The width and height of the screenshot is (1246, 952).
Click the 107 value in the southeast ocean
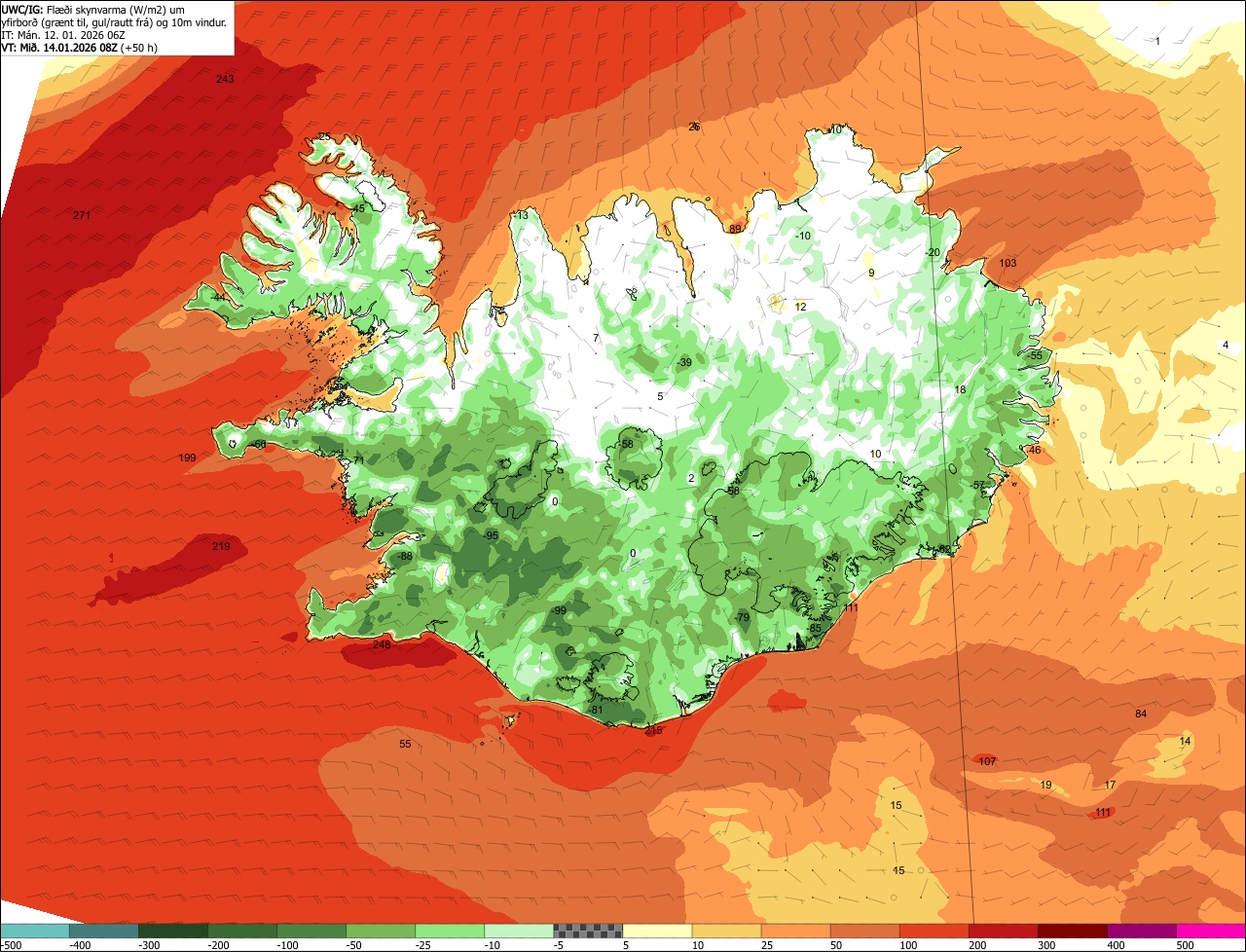[x=987, y=761]
